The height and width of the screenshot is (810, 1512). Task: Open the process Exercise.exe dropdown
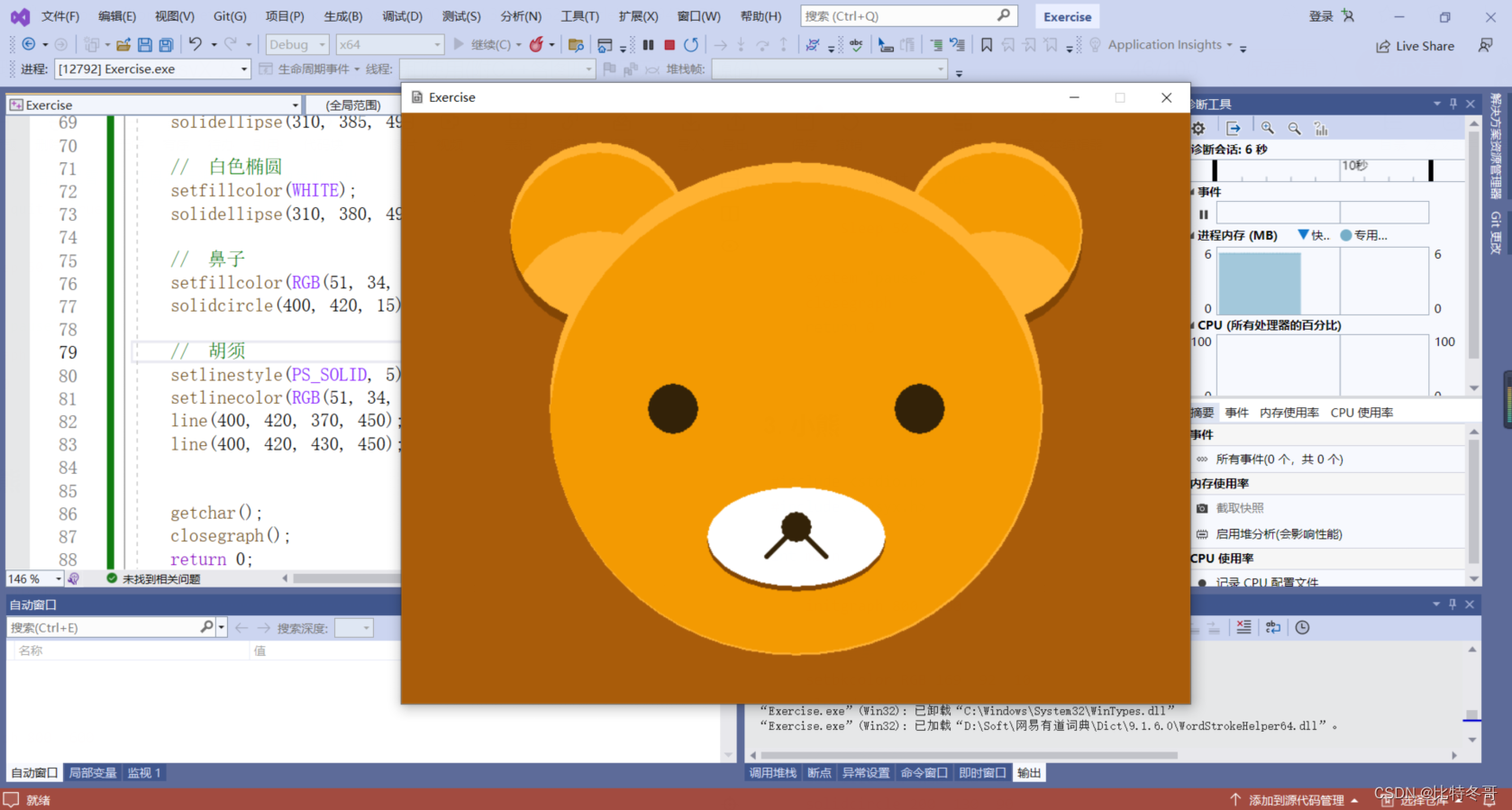click(152, 68)
